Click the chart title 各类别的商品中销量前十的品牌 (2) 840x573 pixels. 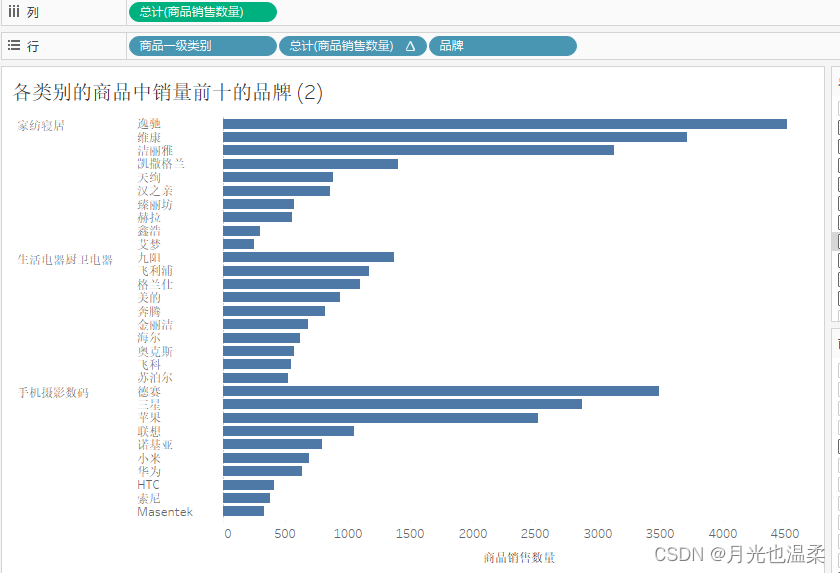(x=168, y=92)
